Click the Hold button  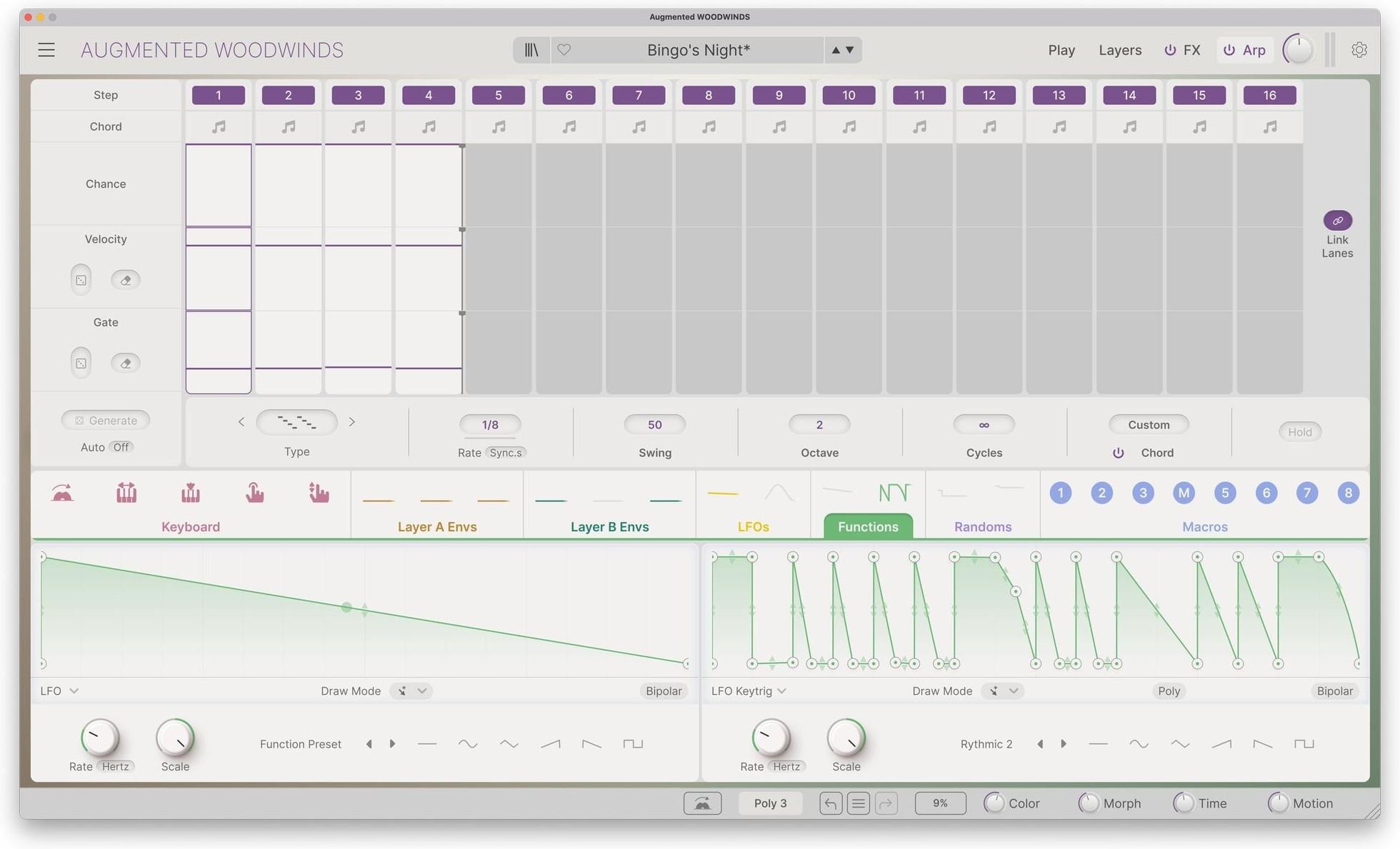pyautogui.click(x=1300, y=432)
